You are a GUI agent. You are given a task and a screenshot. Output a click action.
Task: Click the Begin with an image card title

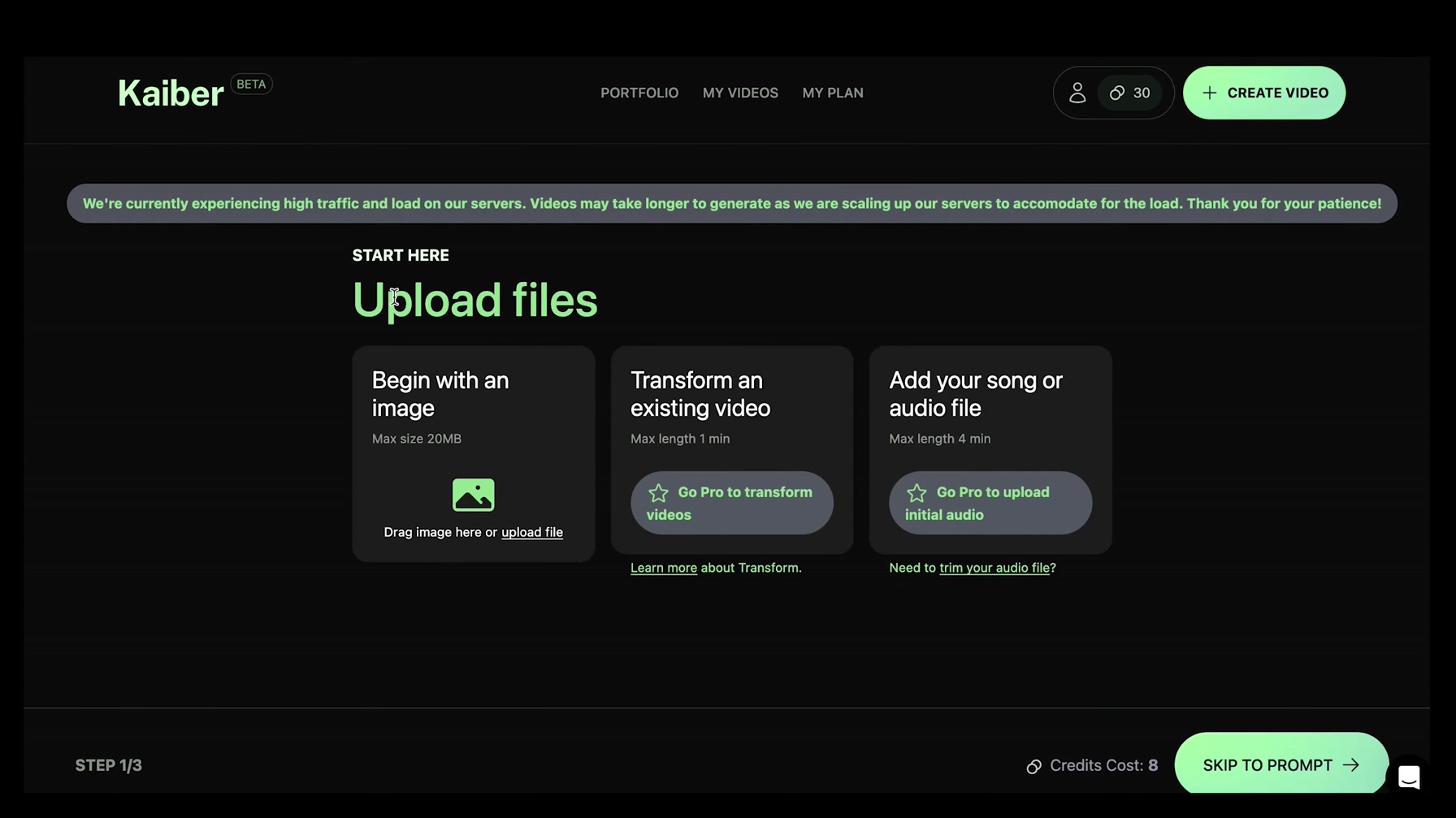click(x=440, y=394)
